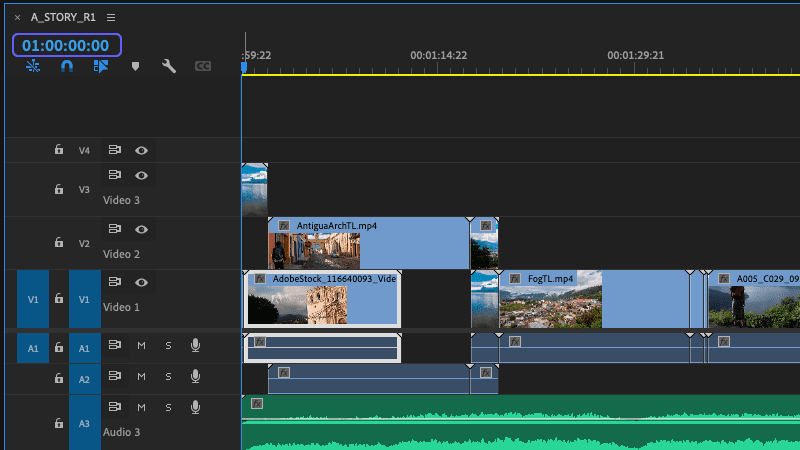800x450 pixels.
Task: Click fx badge on AntiguaArchTL.mp4 clip
Action: [284, 226]
